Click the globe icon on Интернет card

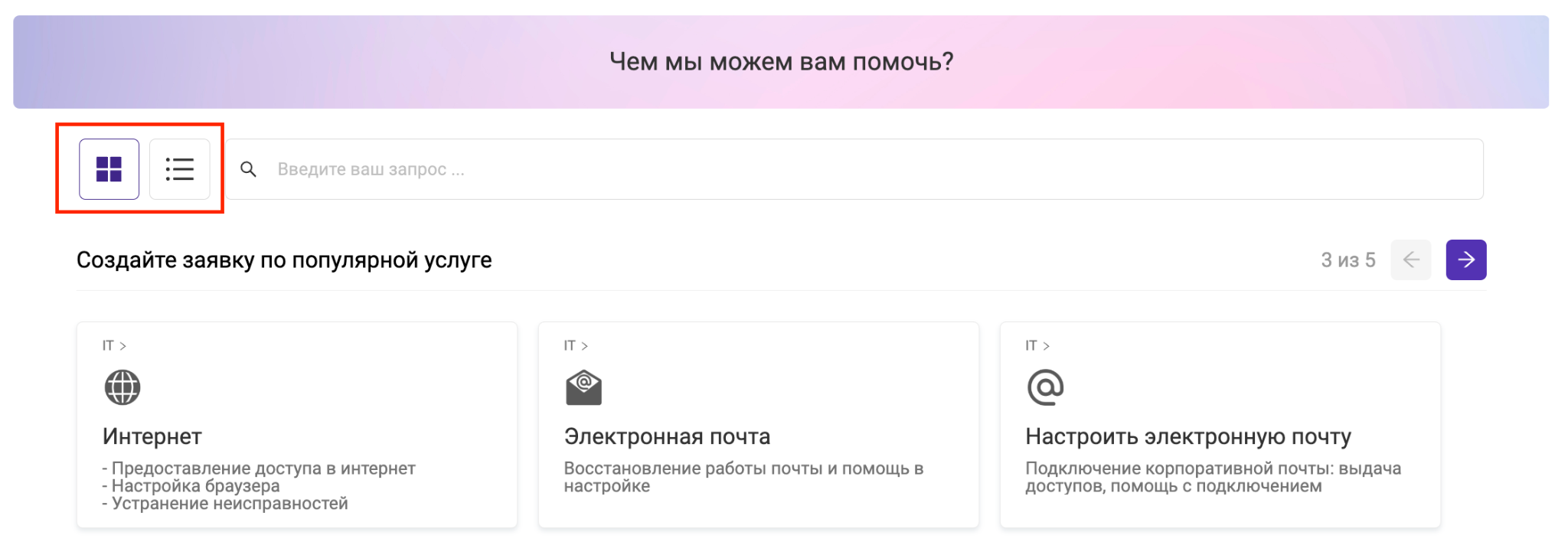[x=122, y=387]
